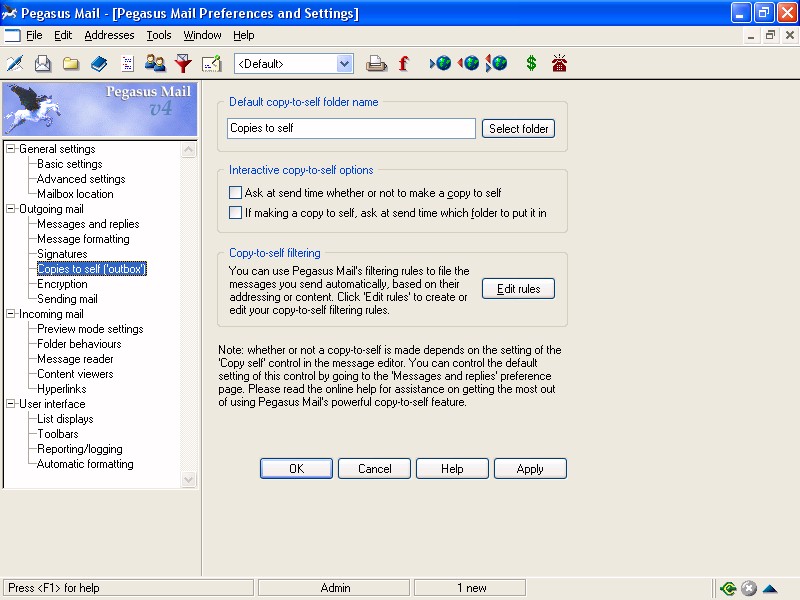Click the grey X circle status icon
800x600 pixels.
748,588
